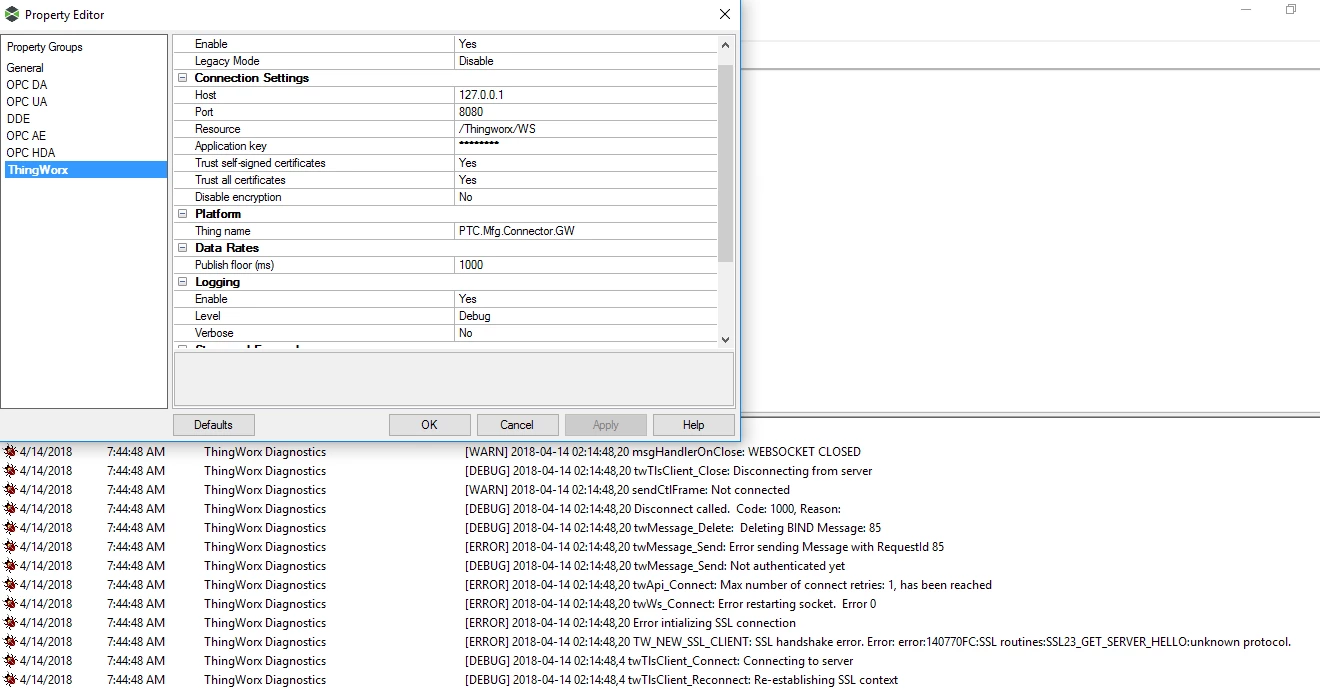Click scroll down arrow of property grid

(726, 340)
